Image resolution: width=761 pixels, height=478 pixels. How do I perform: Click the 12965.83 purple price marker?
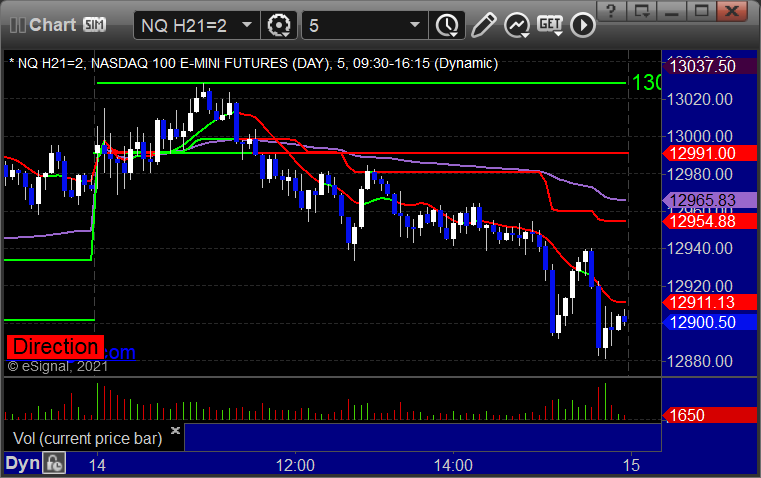click(709, 200)
